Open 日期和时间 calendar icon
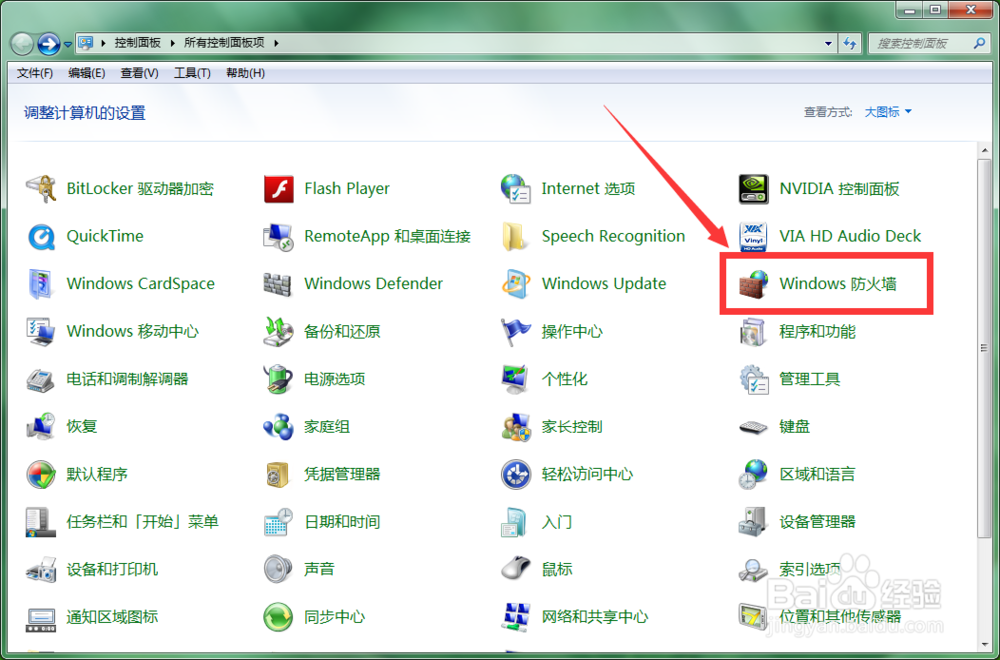The image size is (1000, 660). coord(279,522)
